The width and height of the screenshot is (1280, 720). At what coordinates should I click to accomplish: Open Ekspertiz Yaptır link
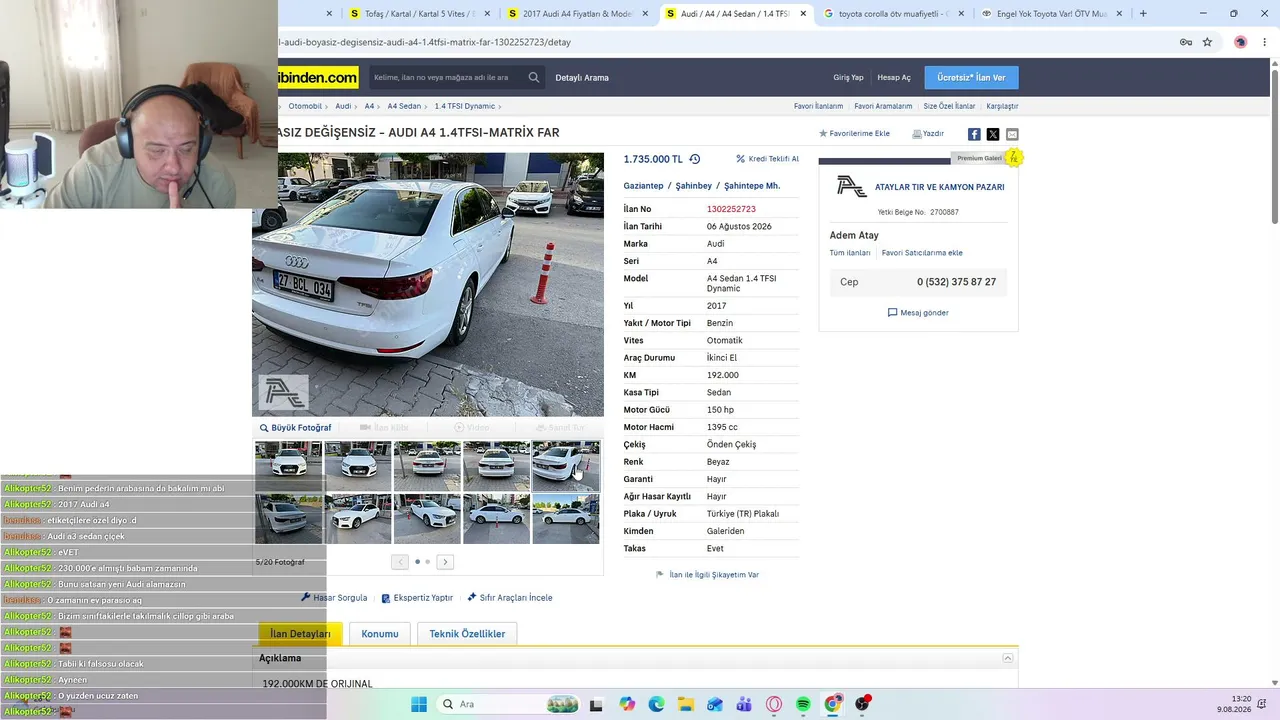[x=417, y=598]
